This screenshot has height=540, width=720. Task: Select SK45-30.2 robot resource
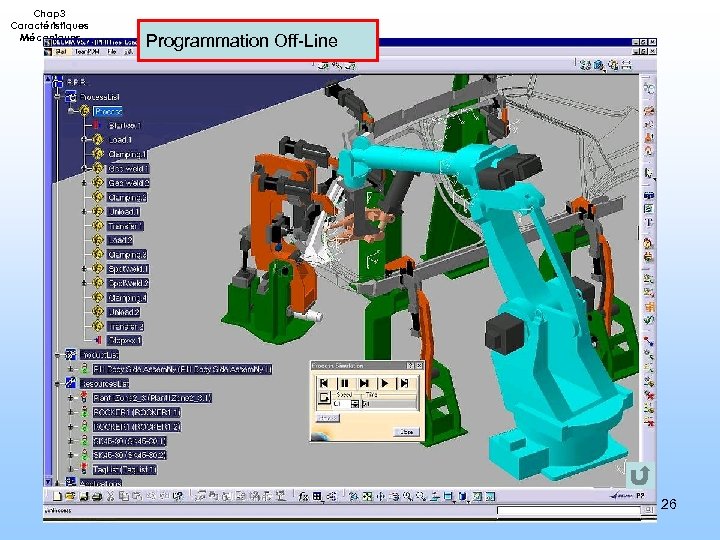tap(129, 455)
